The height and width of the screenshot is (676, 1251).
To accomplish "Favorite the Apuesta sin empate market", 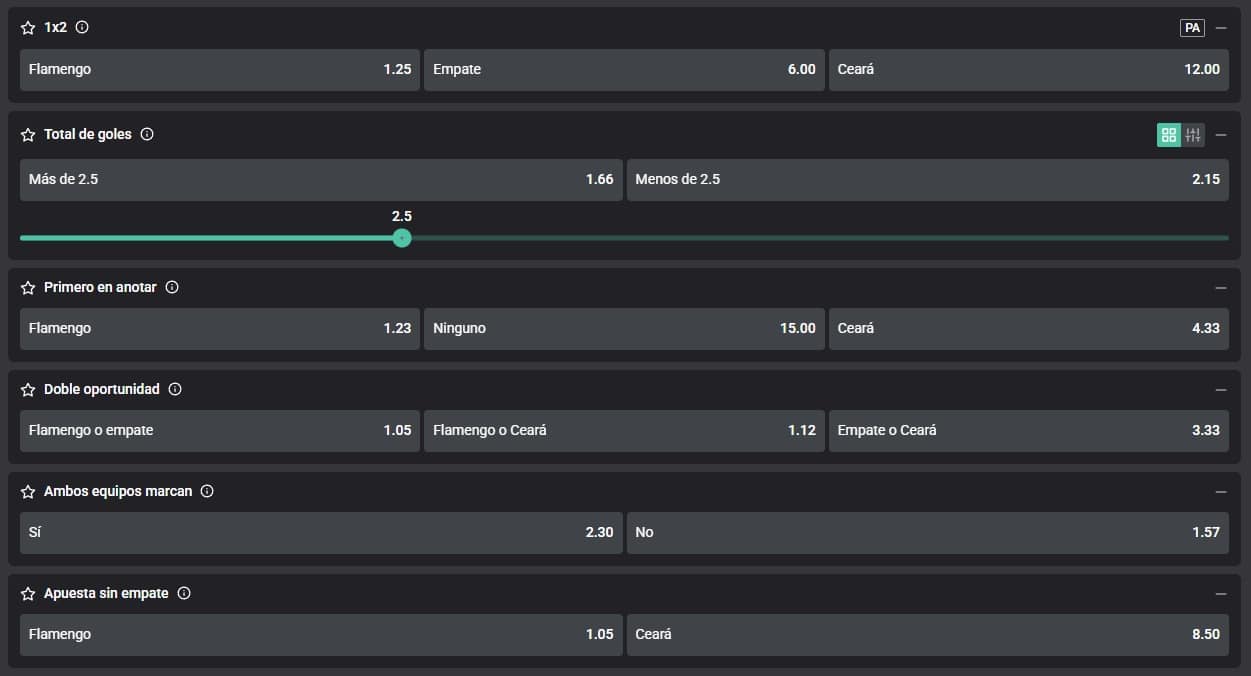I will [x=28, y=593].
